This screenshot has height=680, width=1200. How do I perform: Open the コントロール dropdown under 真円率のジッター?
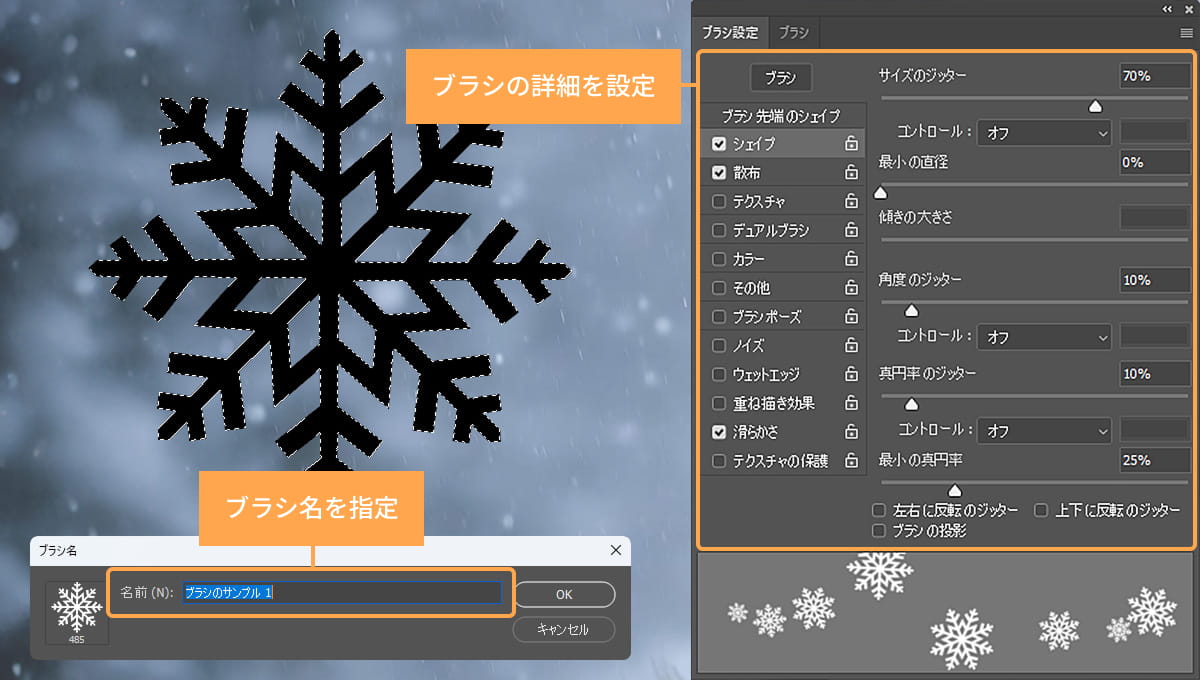click(1043, 430)
